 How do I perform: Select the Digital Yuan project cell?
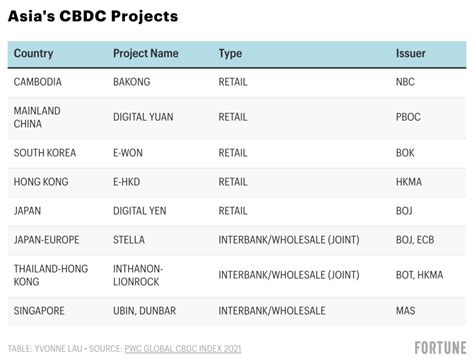tap(143, 117)
